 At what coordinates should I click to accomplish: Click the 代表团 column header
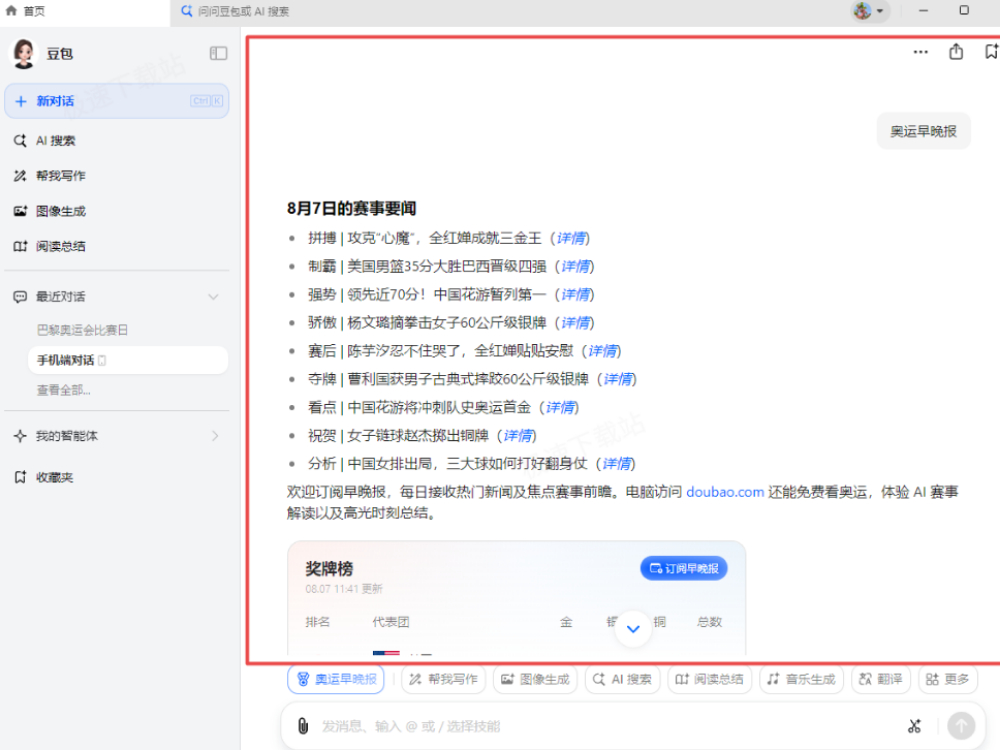coord(391,622)
